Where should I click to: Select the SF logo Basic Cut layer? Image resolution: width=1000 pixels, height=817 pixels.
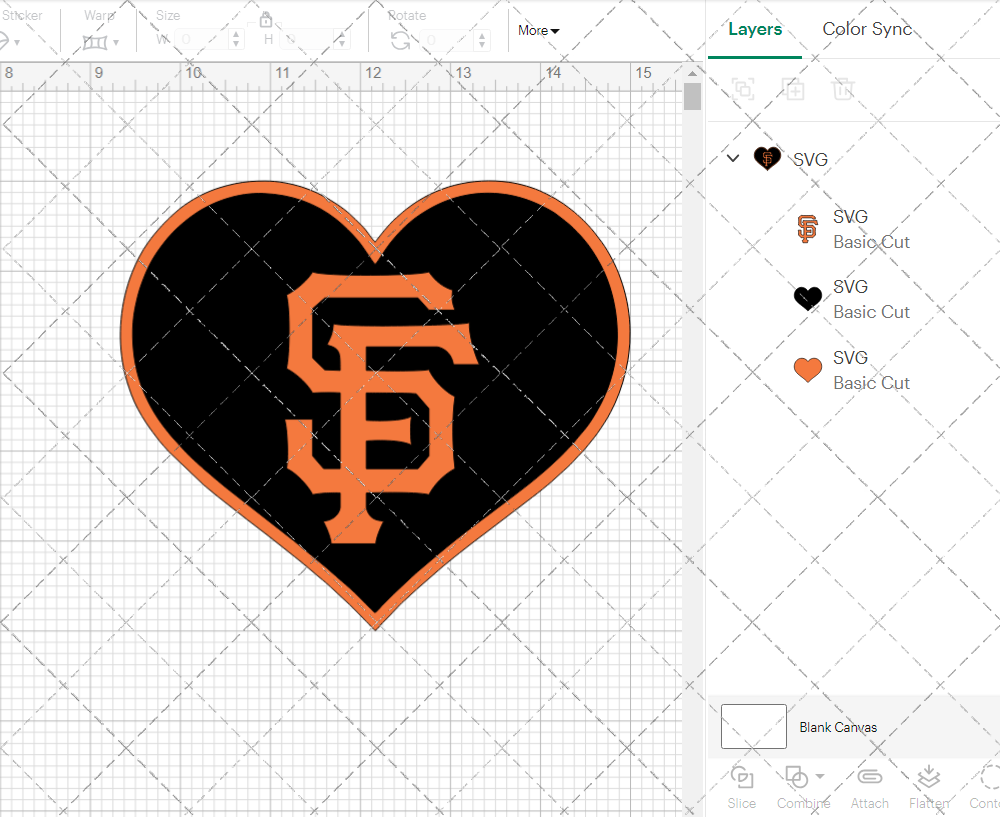(870, 229)
